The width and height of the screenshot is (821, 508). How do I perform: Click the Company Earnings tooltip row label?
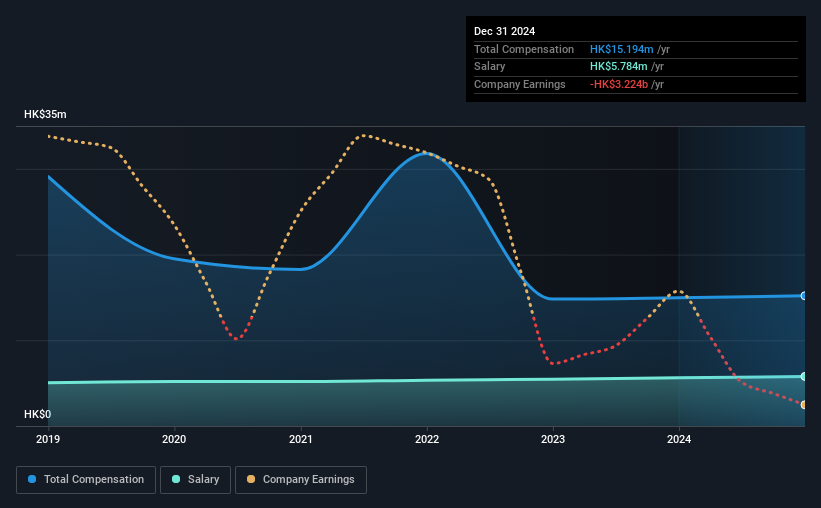click(x=519, y=84)
